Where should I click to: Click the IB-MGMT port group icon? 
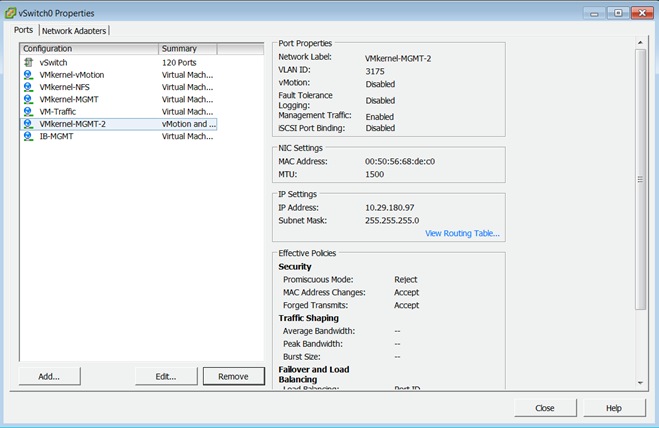tap(28, 136)
